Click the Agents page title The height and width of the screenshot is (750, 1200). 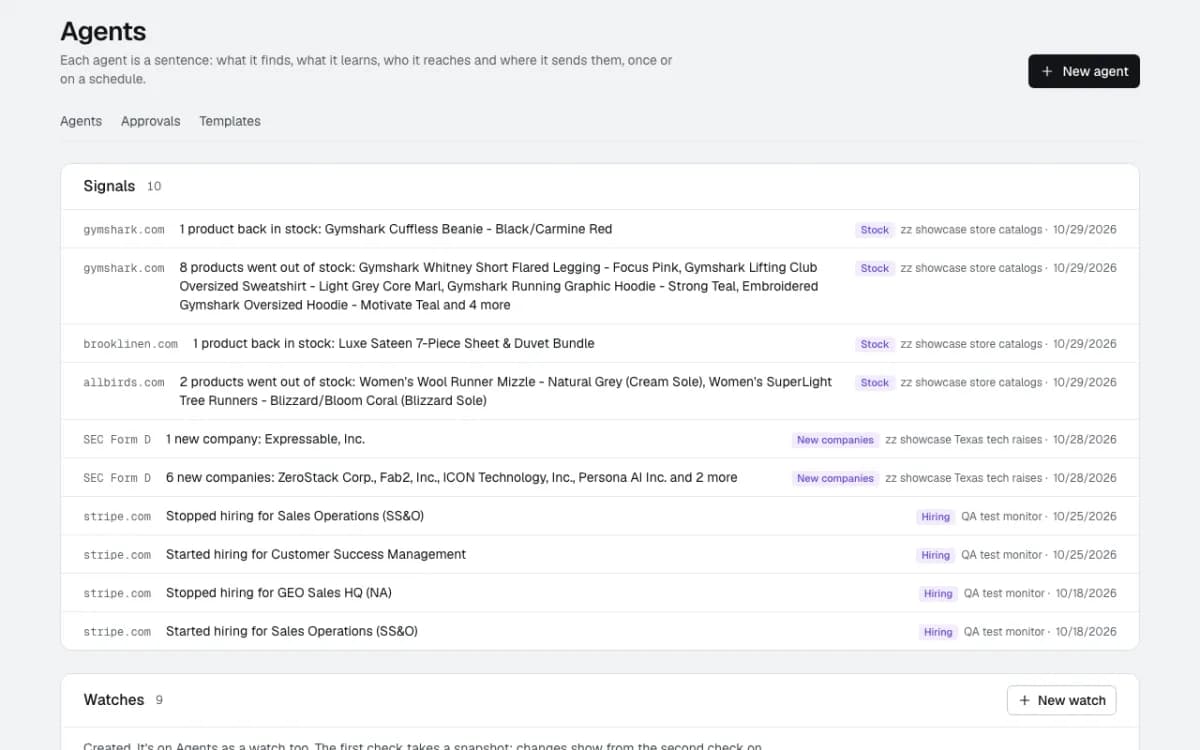pos(103,32)
